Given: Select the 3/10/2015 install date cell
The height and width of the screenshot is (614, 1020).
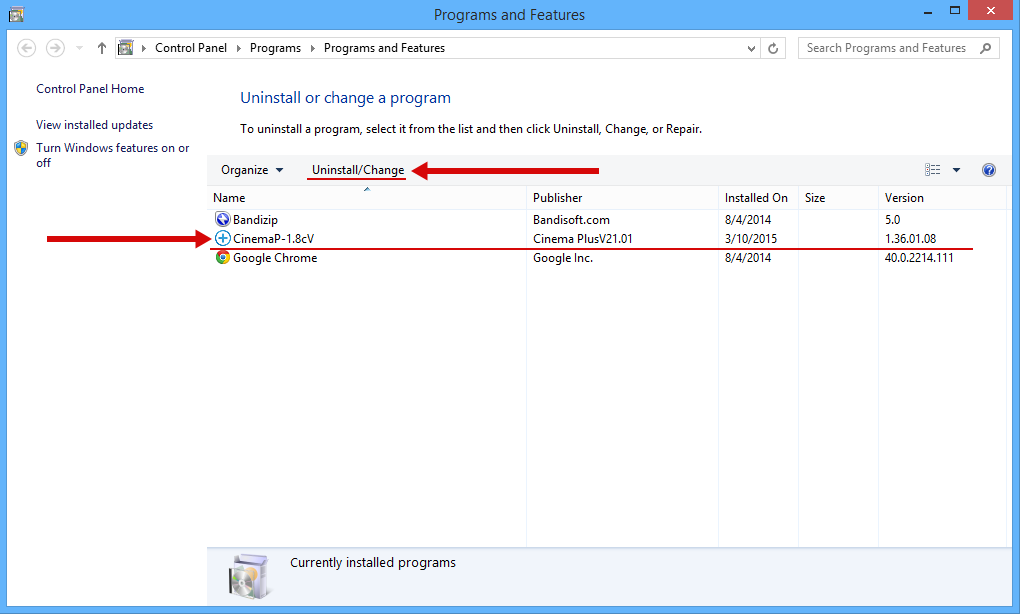Looking at the screenshot, I should pos(751,239).
